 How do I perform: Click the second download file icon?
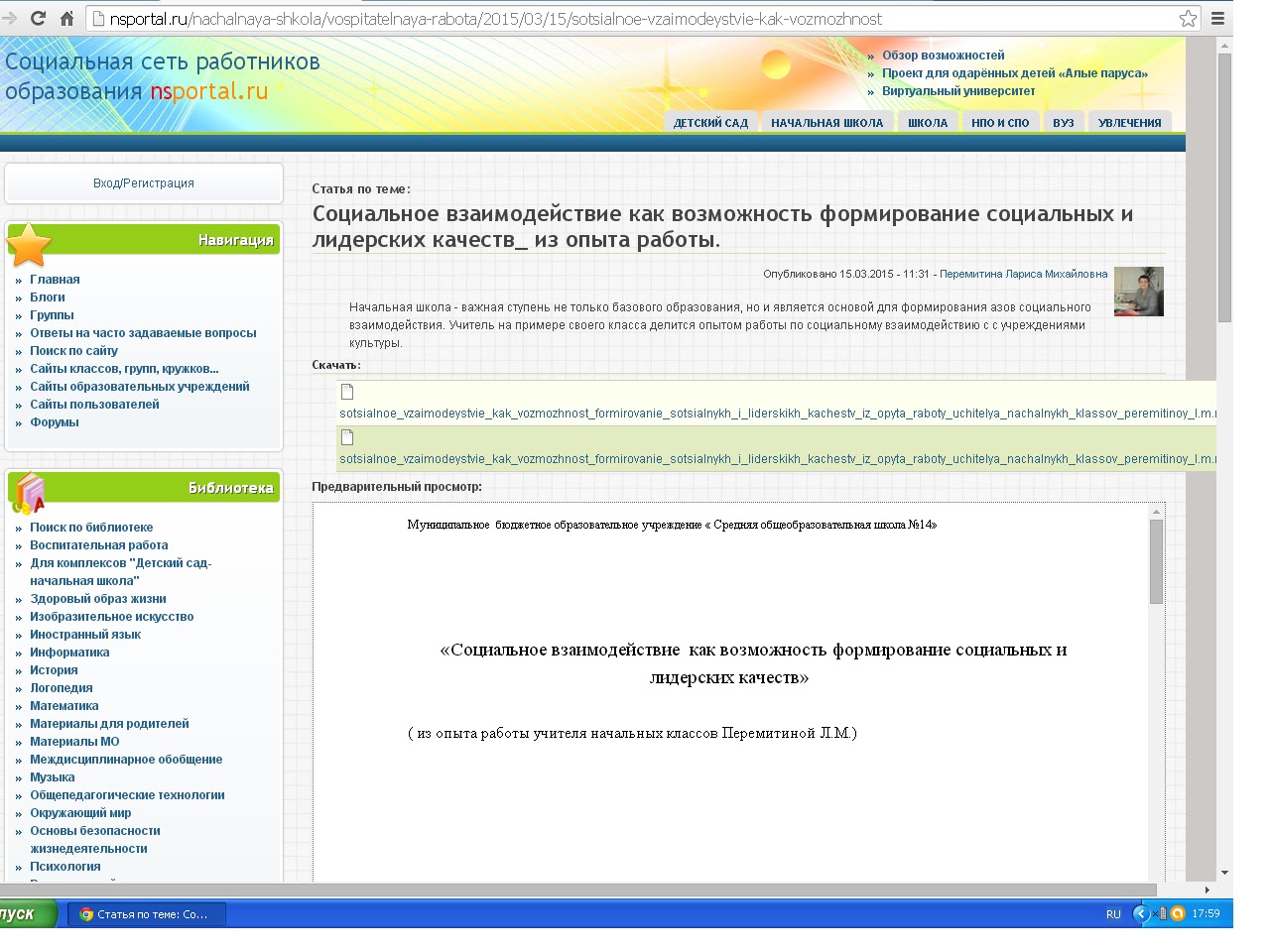click(347, 437)
